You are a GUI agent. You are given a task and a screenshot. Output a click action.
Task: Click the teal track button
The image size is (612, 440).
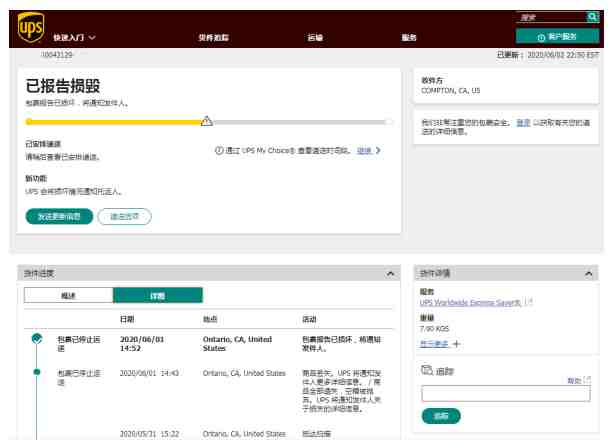[x=441, y=416]
